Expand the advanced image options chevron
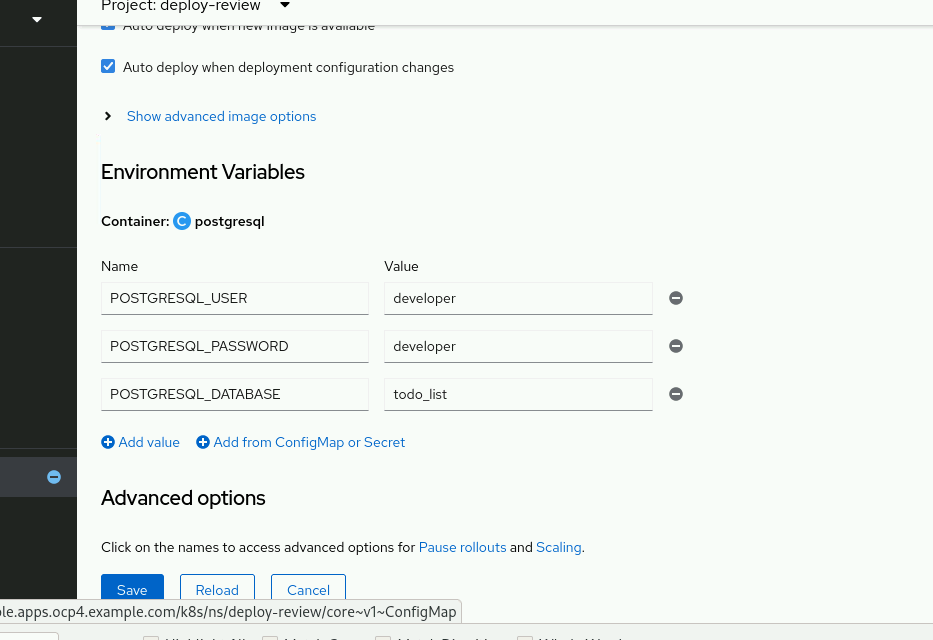The height and width of the screenshot is (640, 933). tap(108, 116)
